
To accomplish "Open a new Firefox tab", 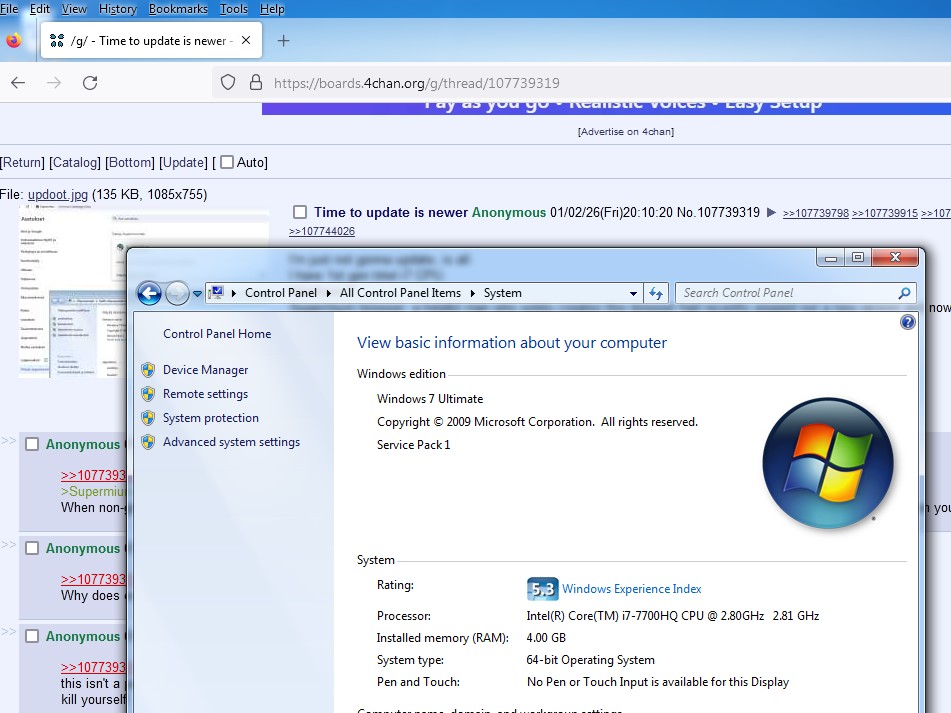I will pos(283,41).
